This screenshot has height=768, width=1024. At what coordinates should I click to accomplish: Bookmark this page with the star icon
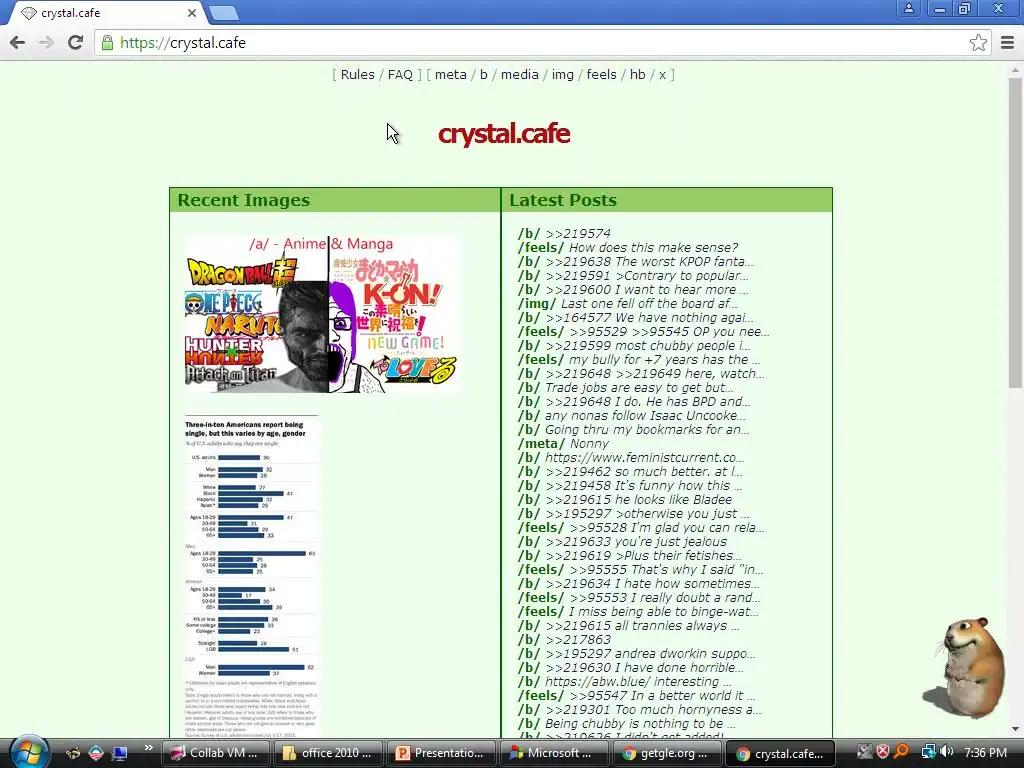click(978, 43)
